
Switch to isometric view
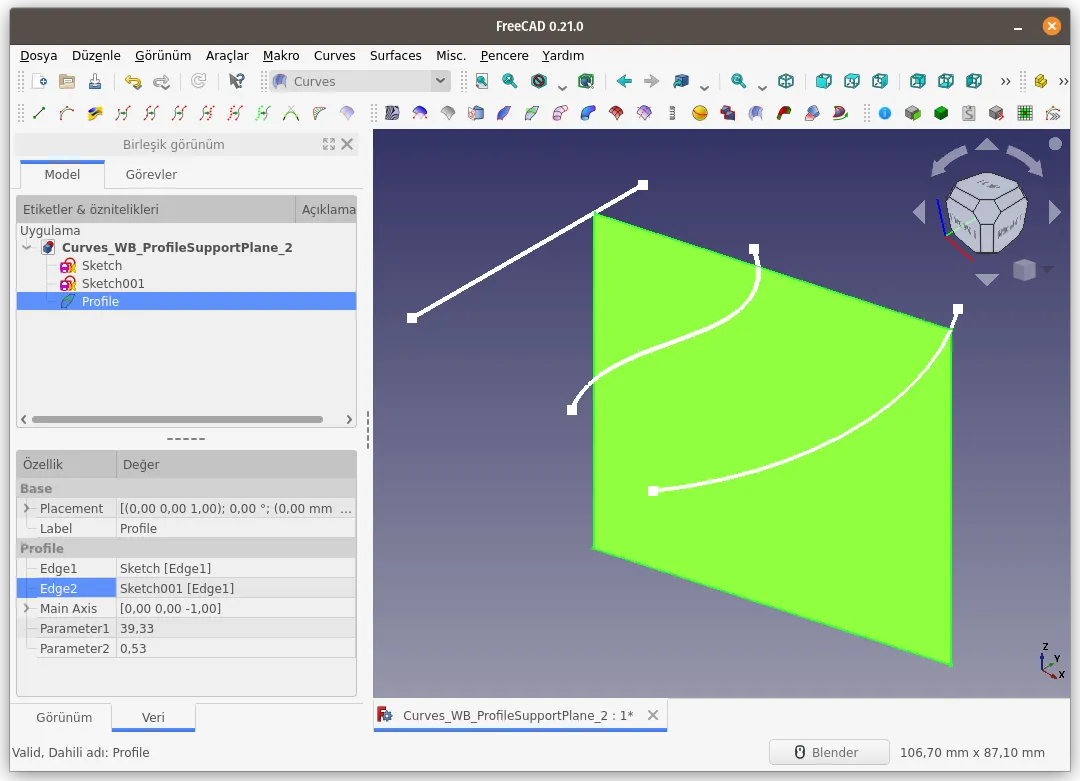786,81
